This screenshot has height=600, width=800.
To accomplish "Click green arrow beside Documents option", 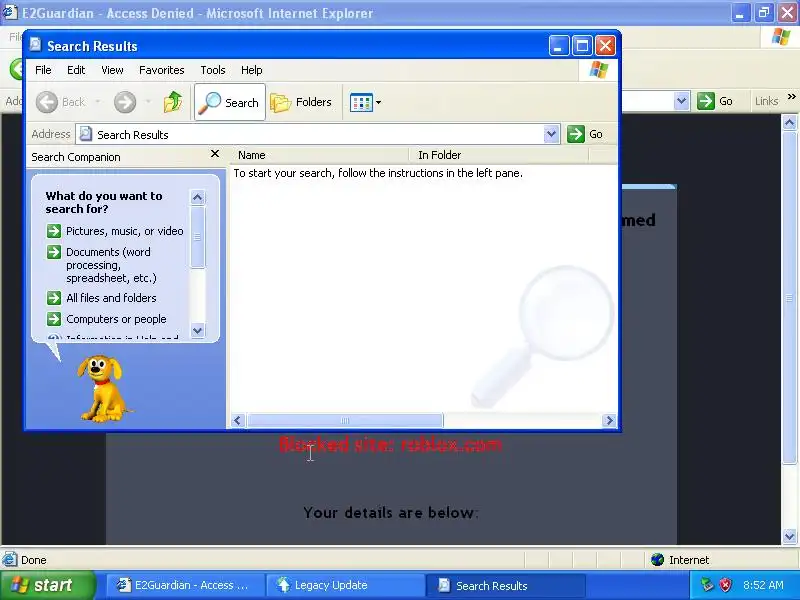I will click(x=54, y=252).
